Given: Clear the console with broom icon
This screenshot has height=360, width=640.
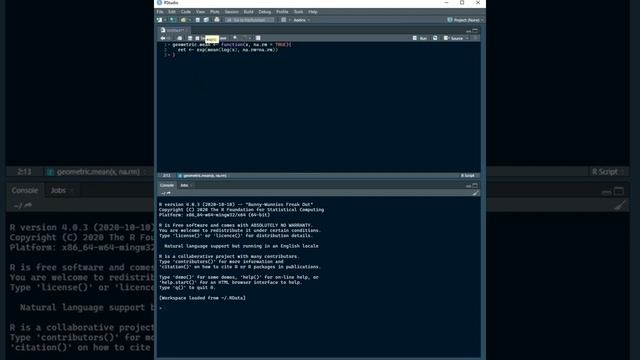Looking at the screenshot, I should coord(476,193).
